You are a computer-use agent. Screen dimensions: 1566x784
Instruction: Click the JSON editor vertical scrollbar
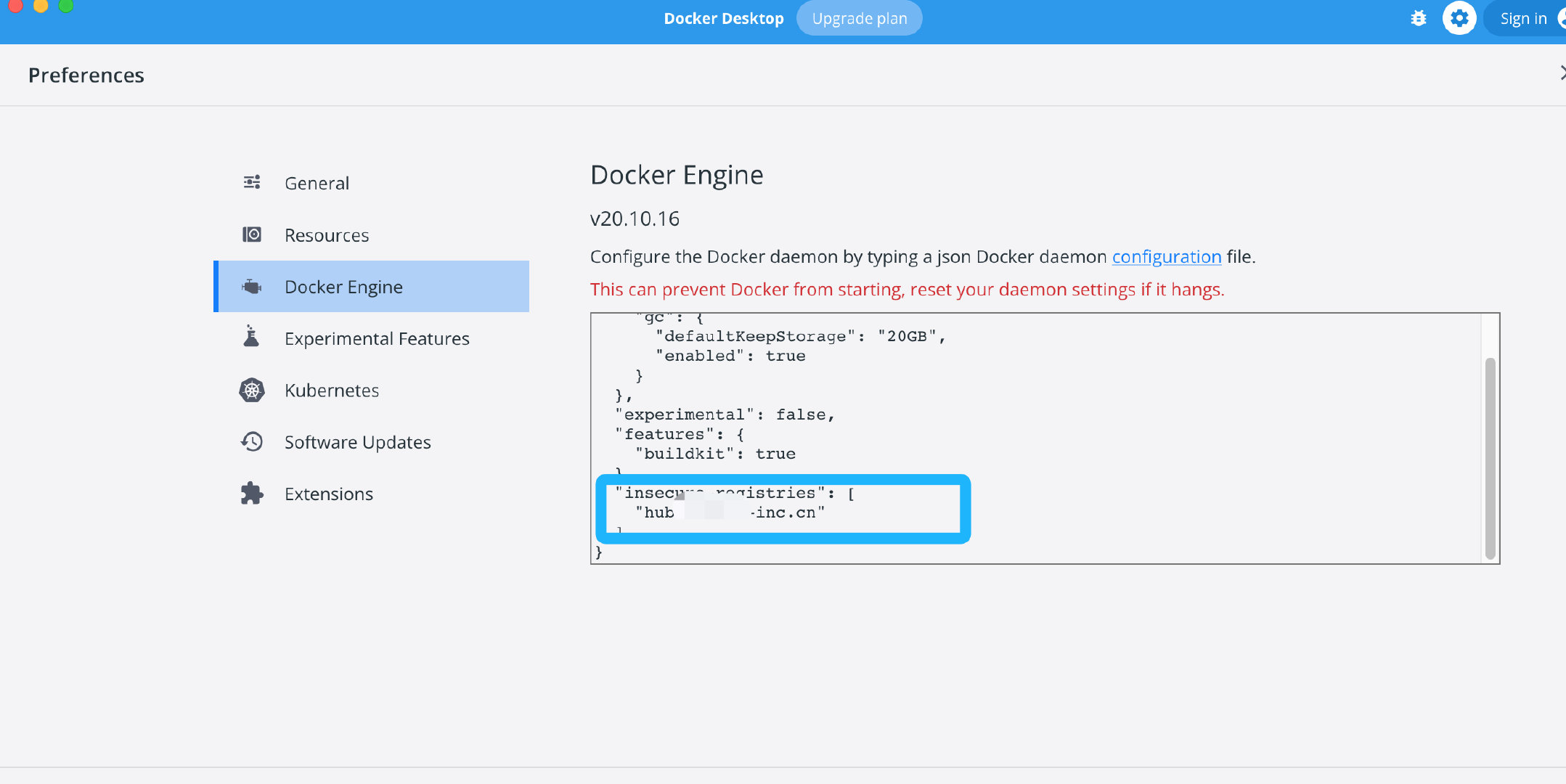[x=1490, y=459]
